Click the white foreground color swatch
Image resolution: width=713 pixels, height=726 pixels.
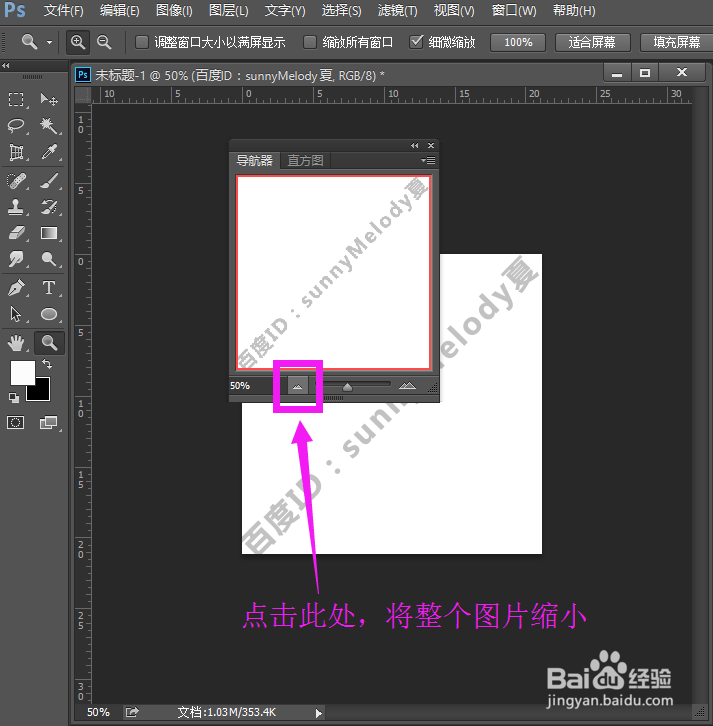pyautogui.click(x=23, y=373)
